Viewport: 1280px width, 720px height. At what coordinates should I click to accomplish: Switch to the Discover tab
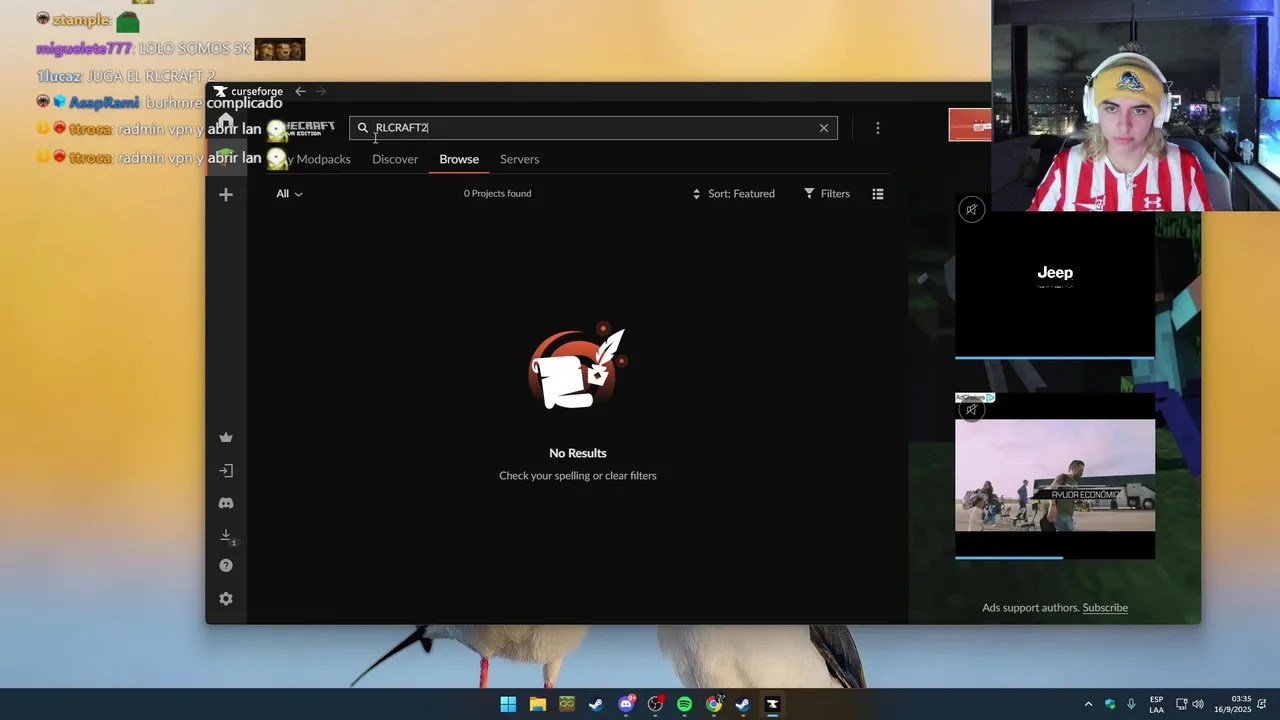pyautogui.click(x=395, y=159)
